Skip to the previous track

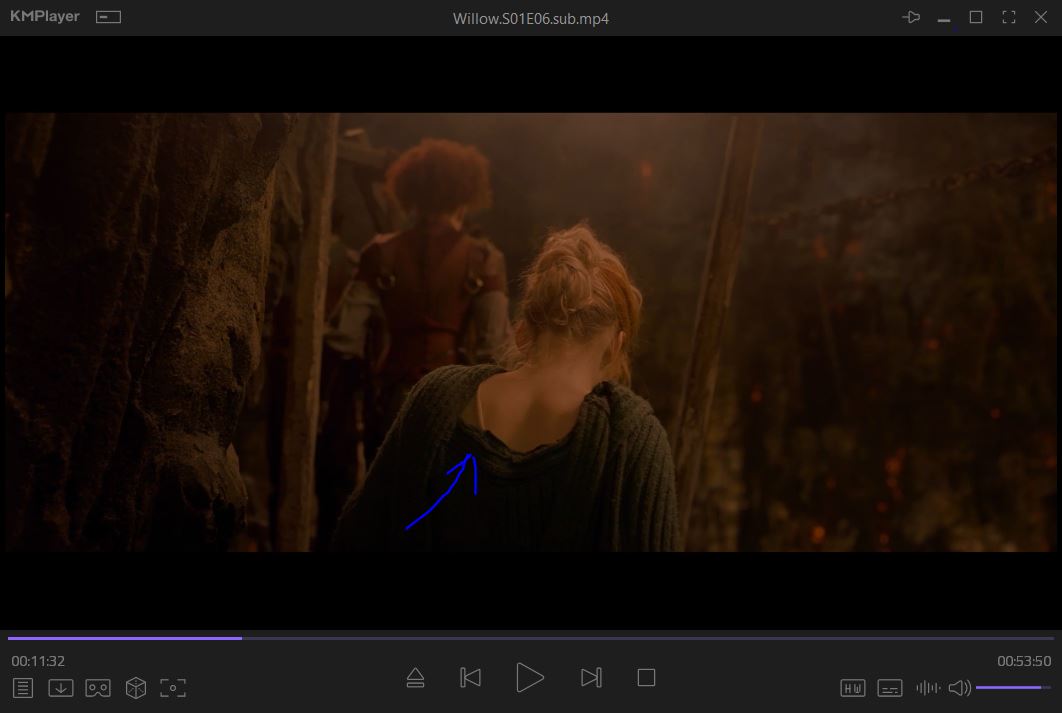click(470, 678)
